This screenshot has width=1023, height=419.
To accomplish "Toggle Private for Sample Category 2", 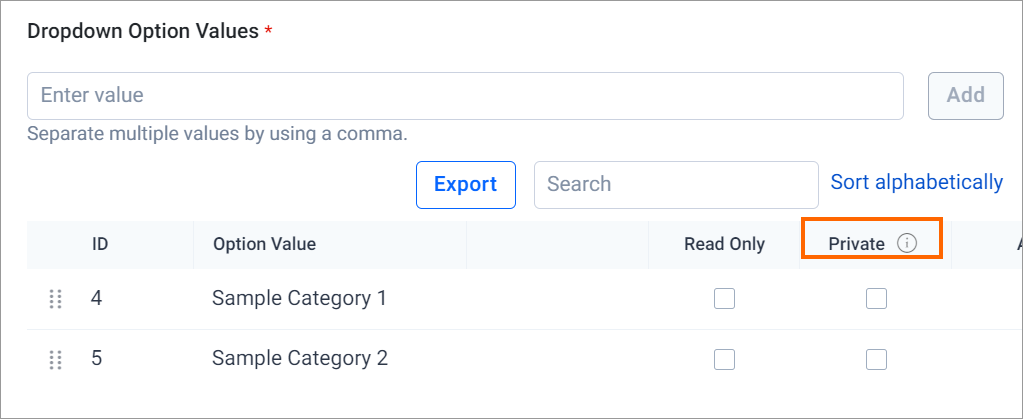I will click(876, 359).
